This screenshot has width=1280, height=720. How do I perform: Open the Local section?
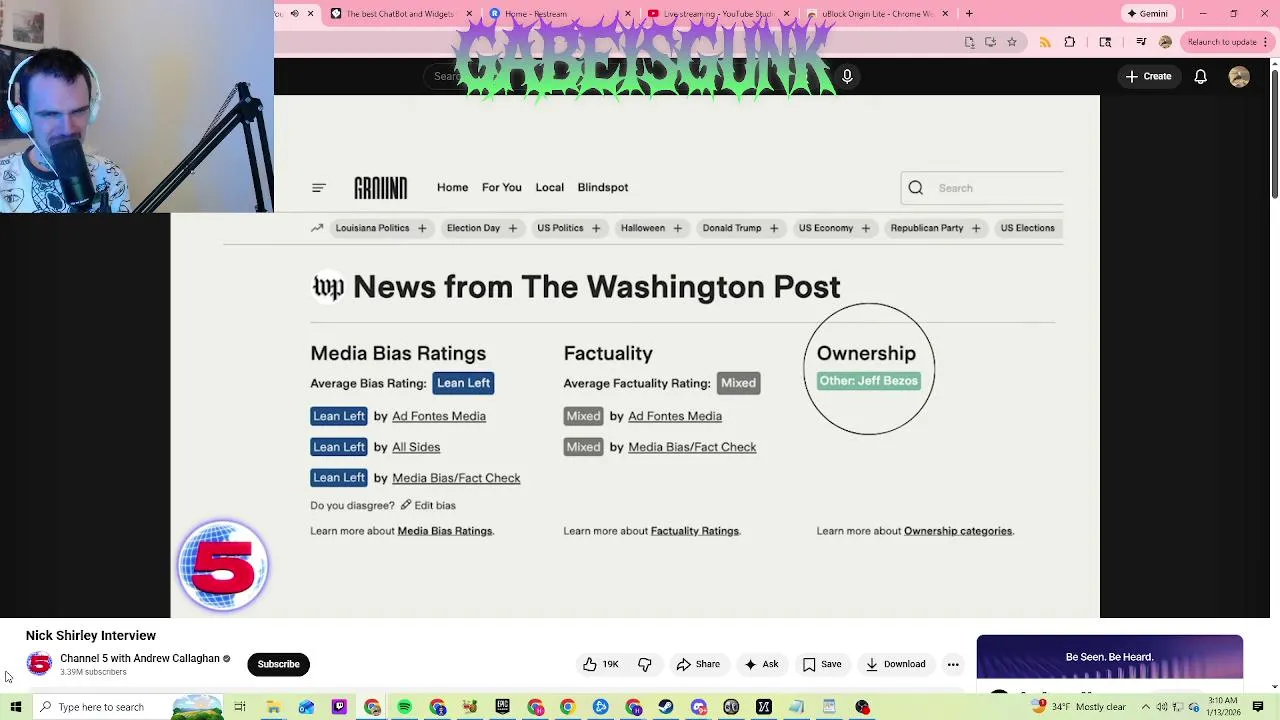pos(549,187)
